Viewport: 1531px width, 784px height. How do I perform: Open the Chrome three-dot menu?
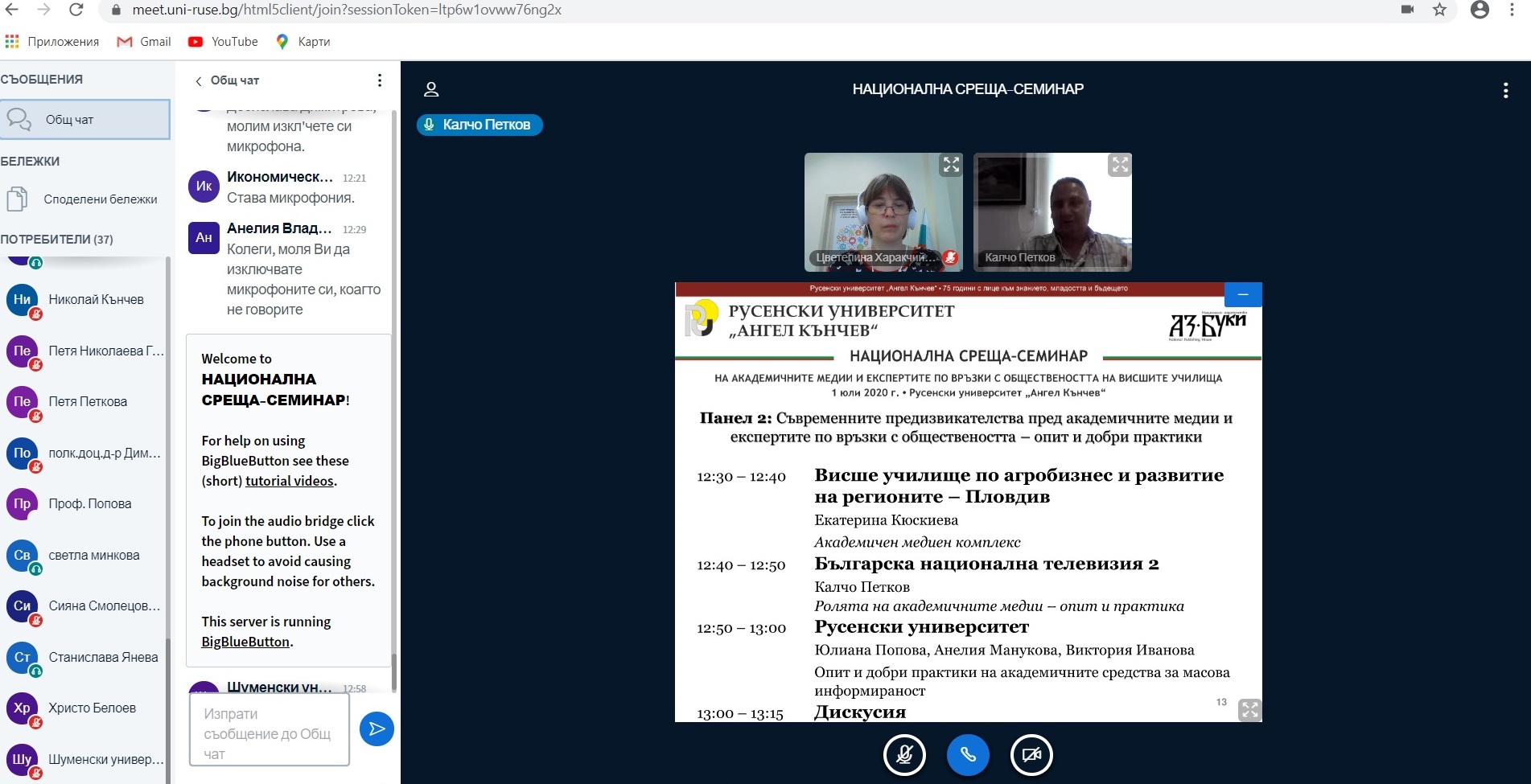coord(1512,10)
